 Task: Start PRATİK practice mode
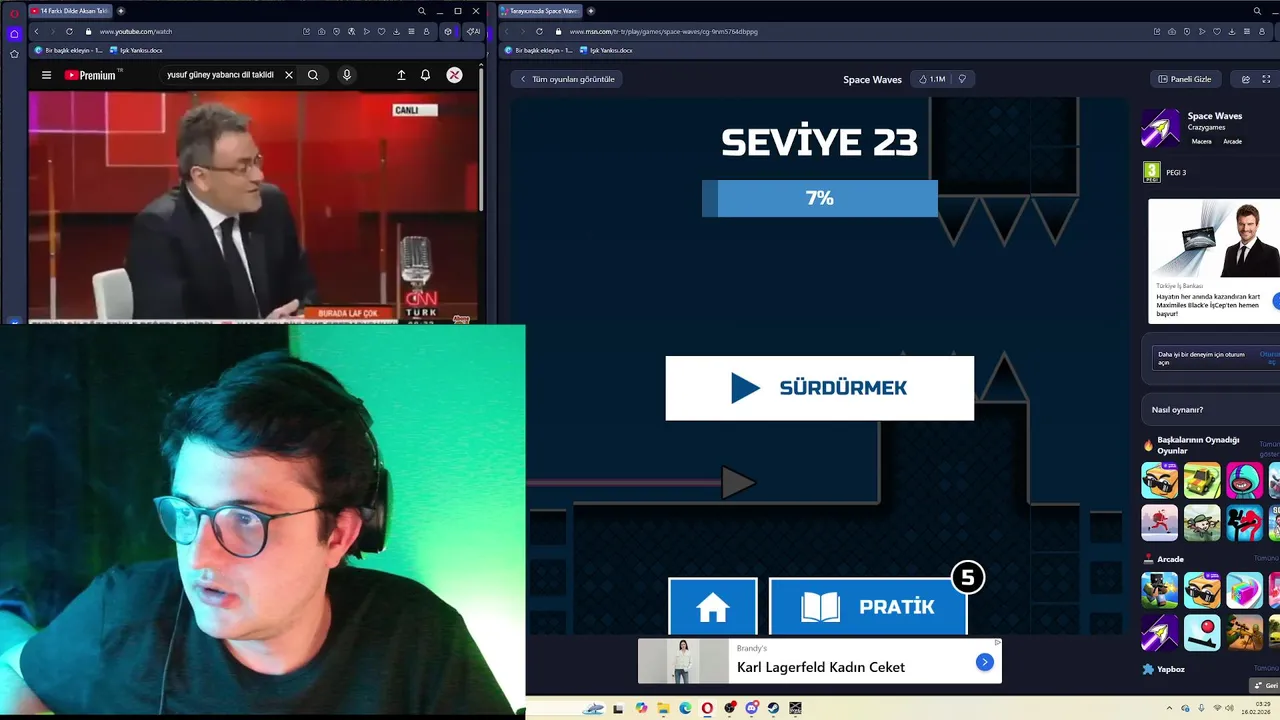[x=868, y=606]
